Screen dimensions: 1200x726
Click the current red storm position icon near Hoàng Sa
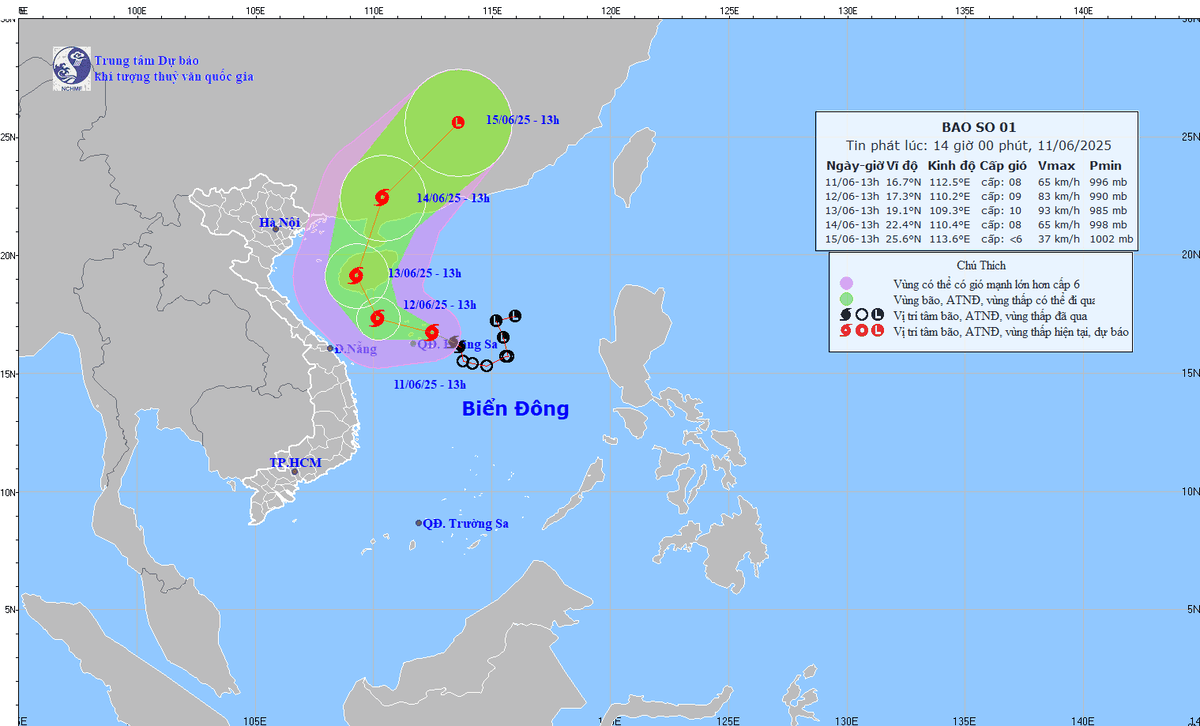pos(431,332)
